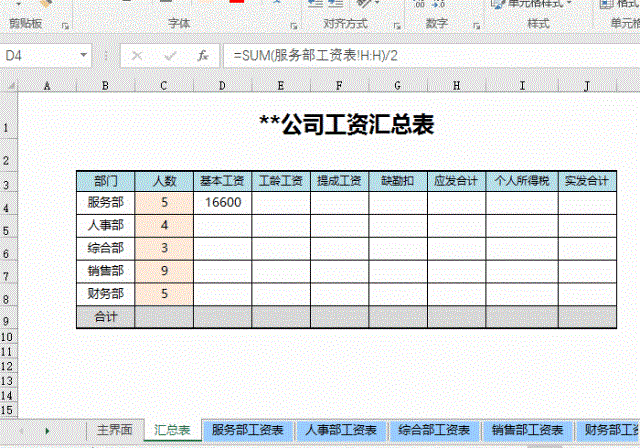The image size is (640, 448).
Task: Click the 部门 header cell
Action: [105, 181]
